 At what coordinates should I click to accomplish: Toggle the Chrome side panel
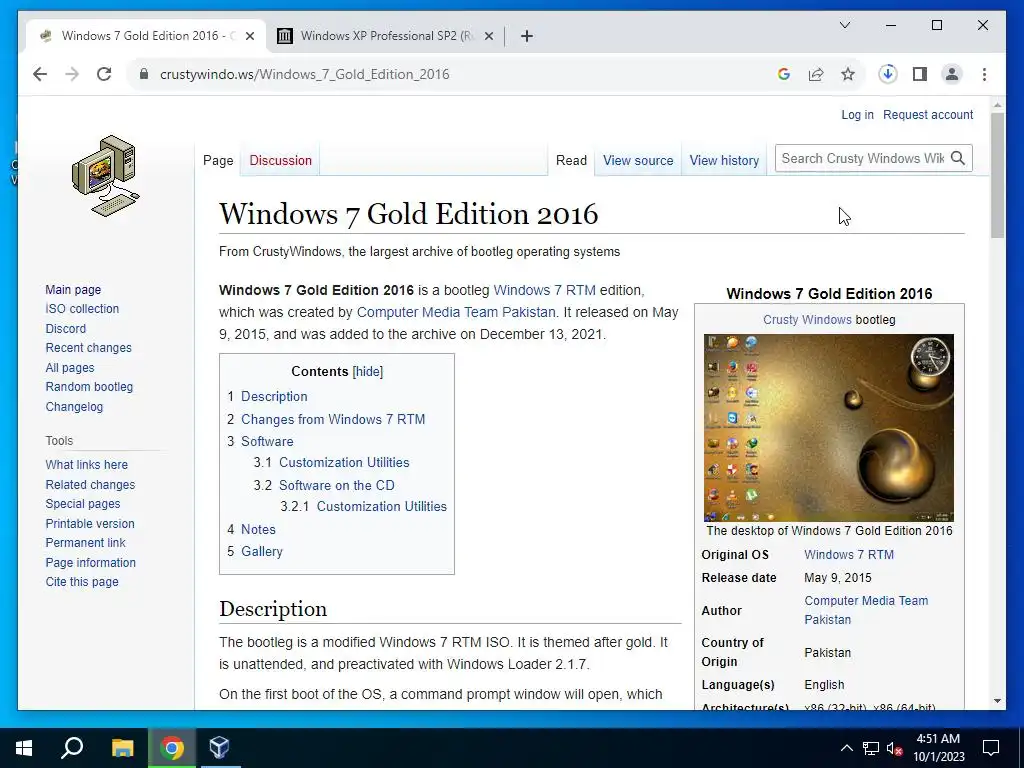920,74
